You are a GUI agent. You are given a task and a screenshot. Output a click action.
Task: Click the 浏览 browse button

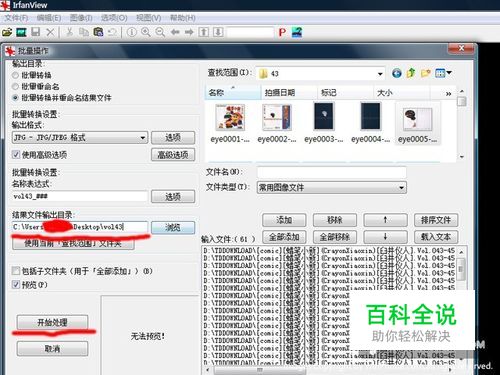coord(173,227)
